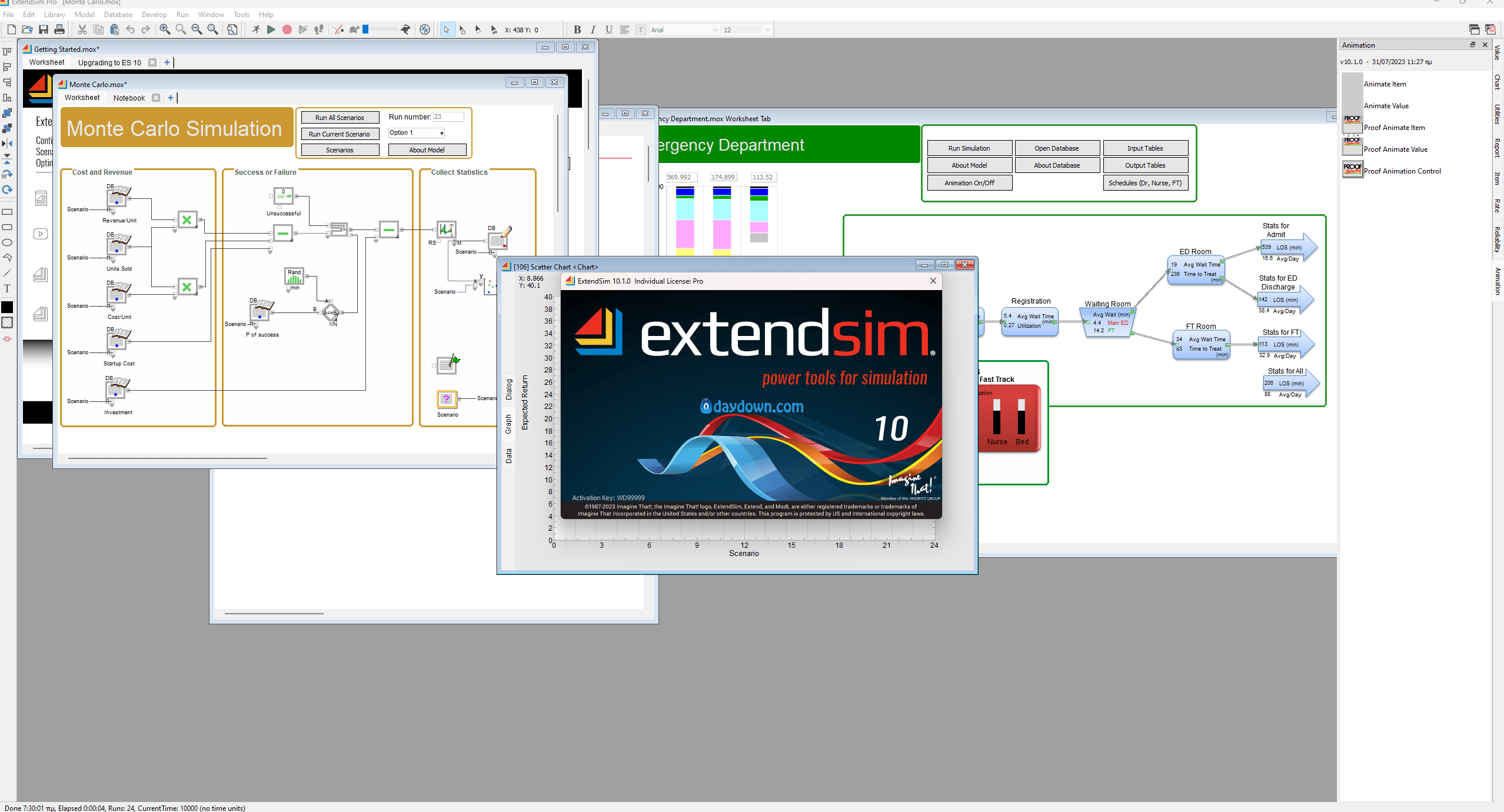Select Dialog tab in Scatter Chart

pos(509,390)
